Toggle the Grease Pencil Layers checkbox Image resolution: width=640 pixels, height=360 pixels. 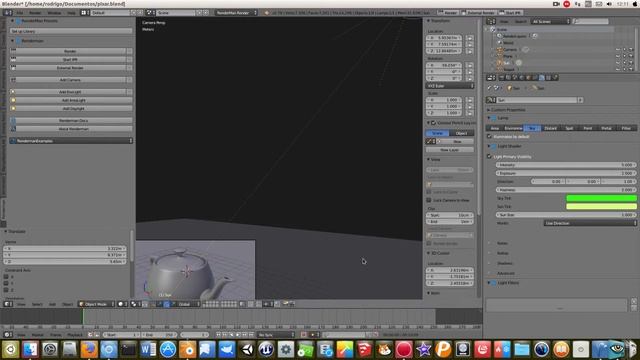tap(433, 123)
